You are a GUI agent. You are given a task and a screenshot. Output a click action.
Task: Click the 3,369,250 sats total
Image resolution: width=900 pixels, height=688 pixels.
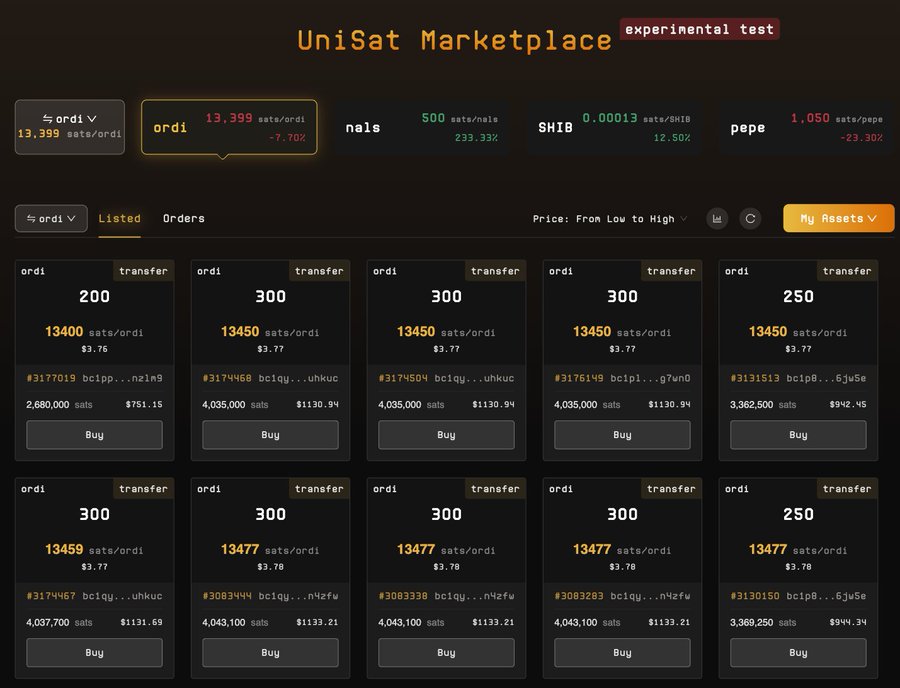763,622
